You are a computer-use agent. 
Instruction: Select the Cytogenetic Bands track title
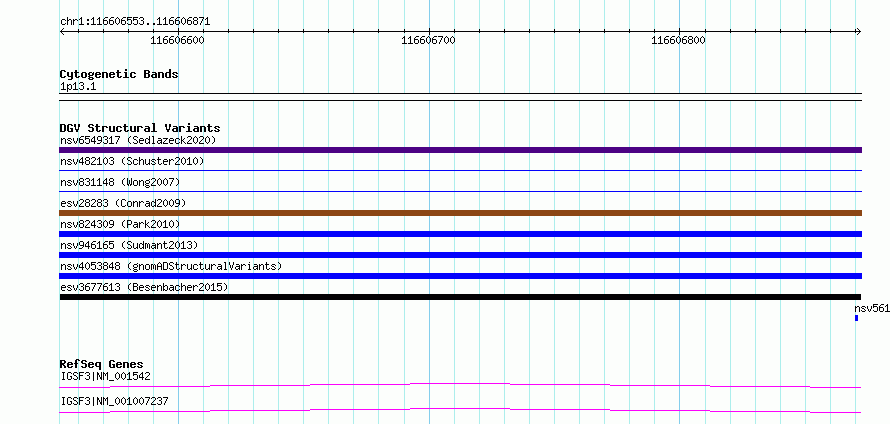tap(119, 74)
